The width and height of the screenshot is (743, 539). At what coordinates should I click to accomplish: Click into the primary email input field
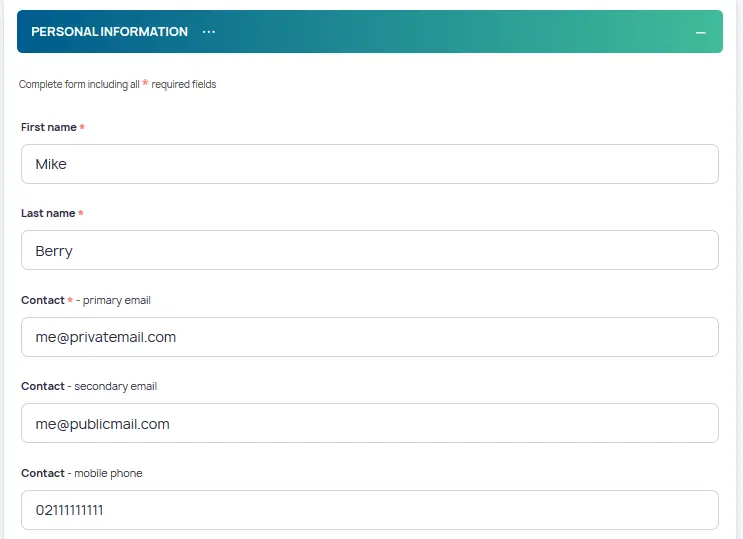click(369, 337)
